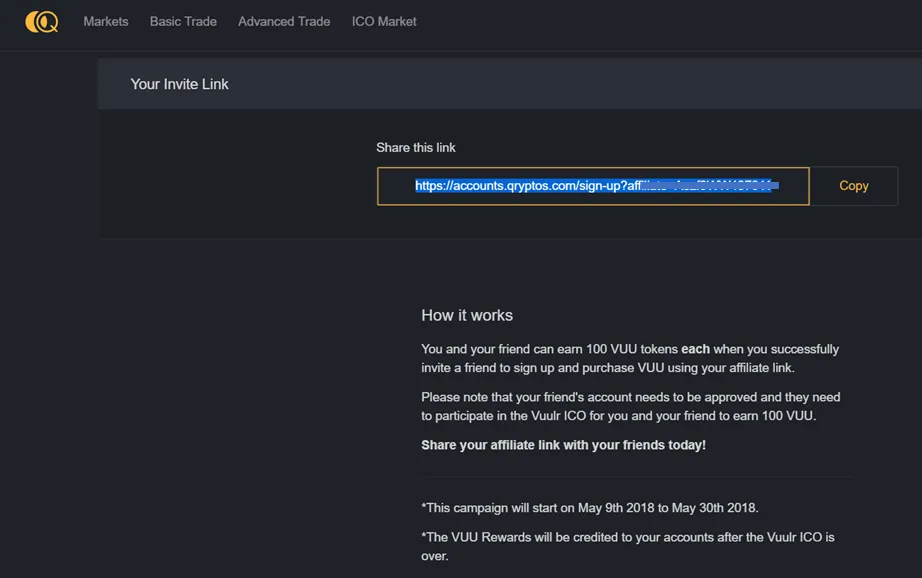
Task: Copy the invite link
Action: tap(854, 186)
